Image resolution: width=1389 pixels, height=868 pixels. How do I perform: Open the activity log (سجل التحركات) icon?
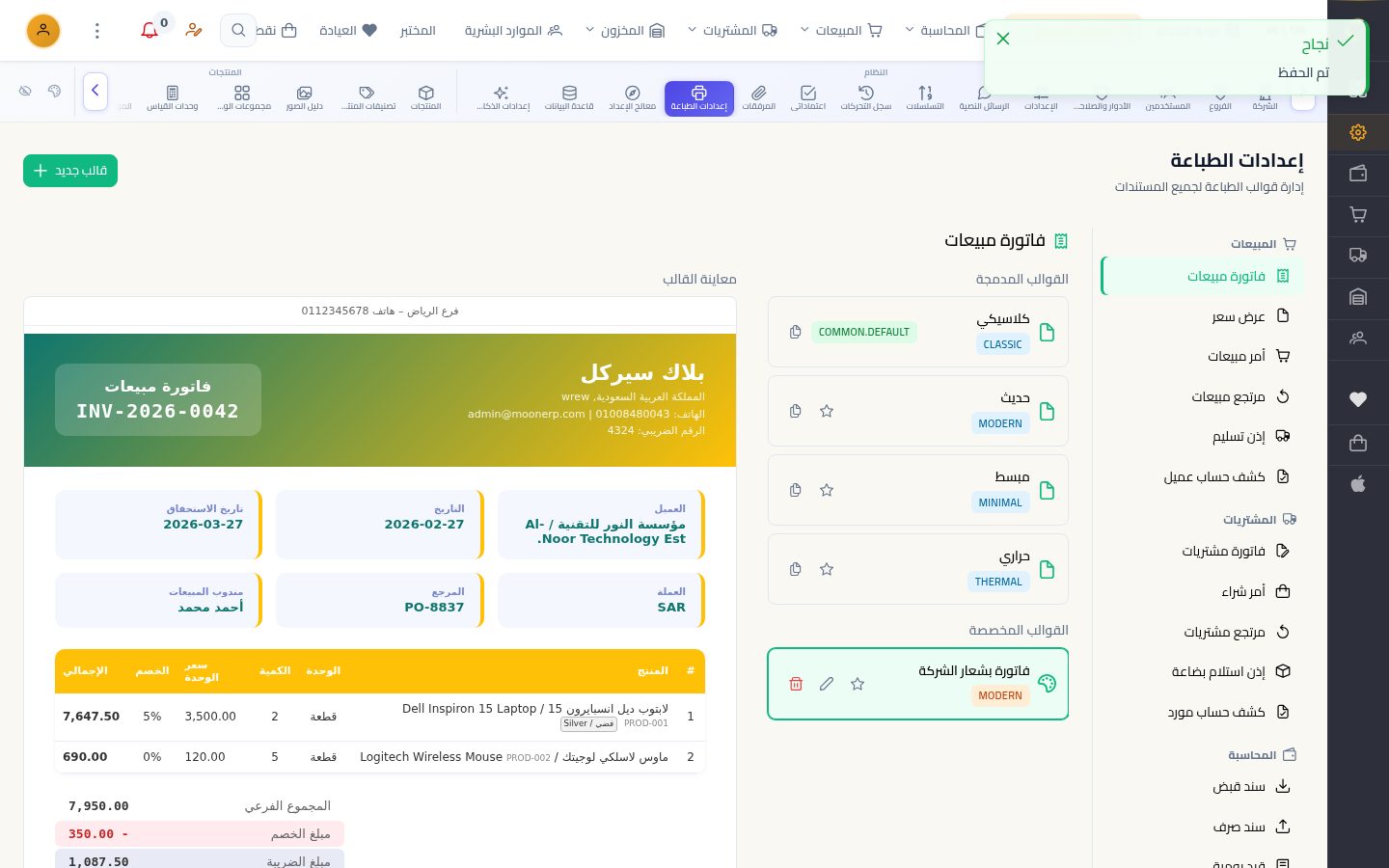[x=866, y=97]
